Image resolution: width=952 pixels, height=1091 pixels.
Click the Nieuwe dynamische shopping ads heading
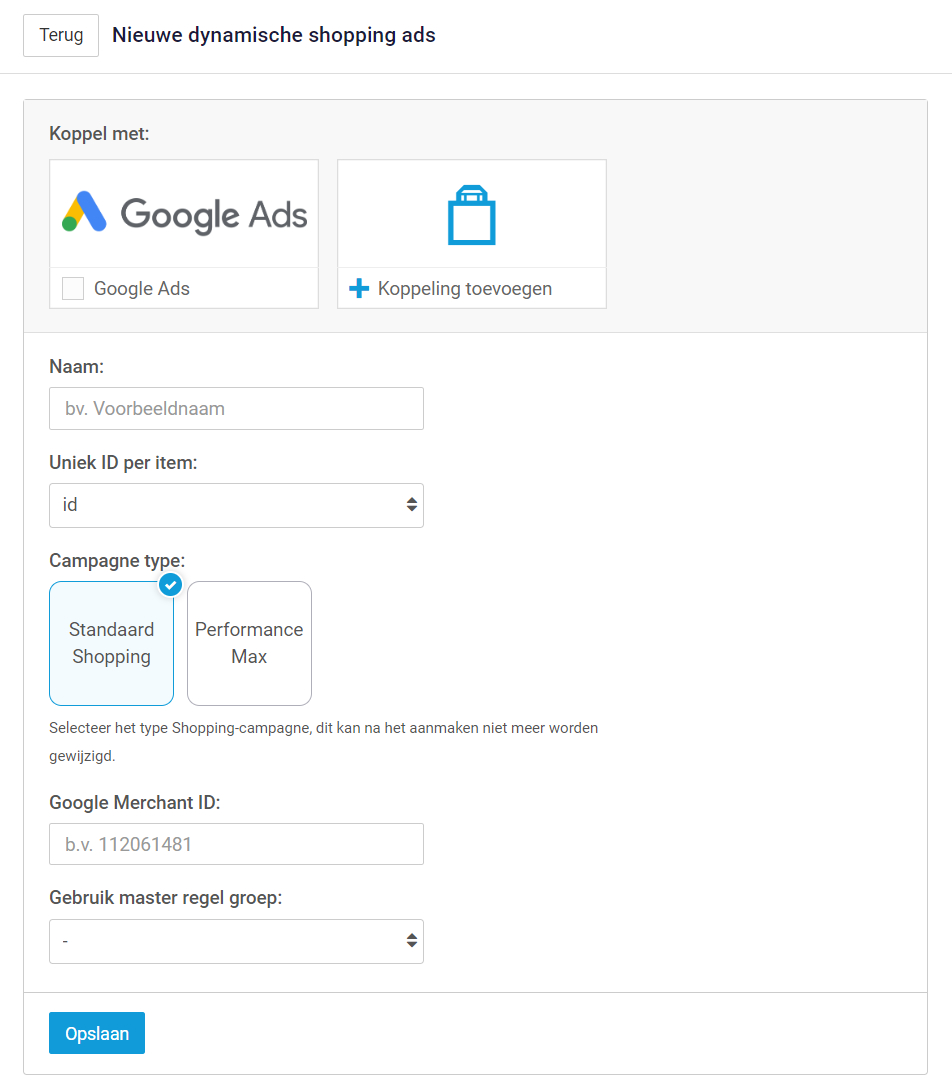click(x=274, y=35)
